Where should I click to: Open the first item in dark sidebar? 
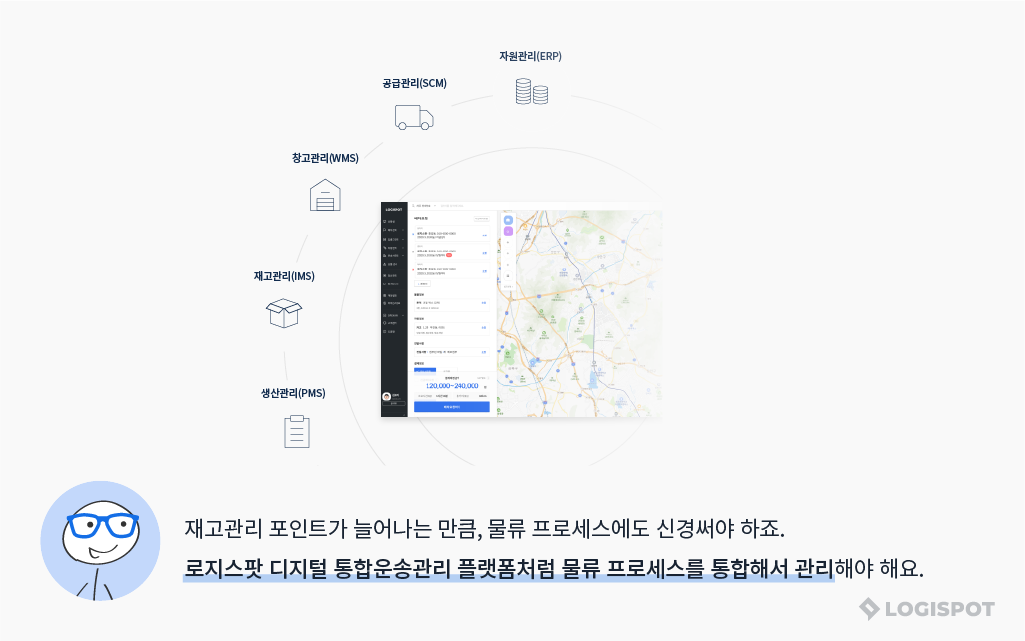[x=392, y=221]
